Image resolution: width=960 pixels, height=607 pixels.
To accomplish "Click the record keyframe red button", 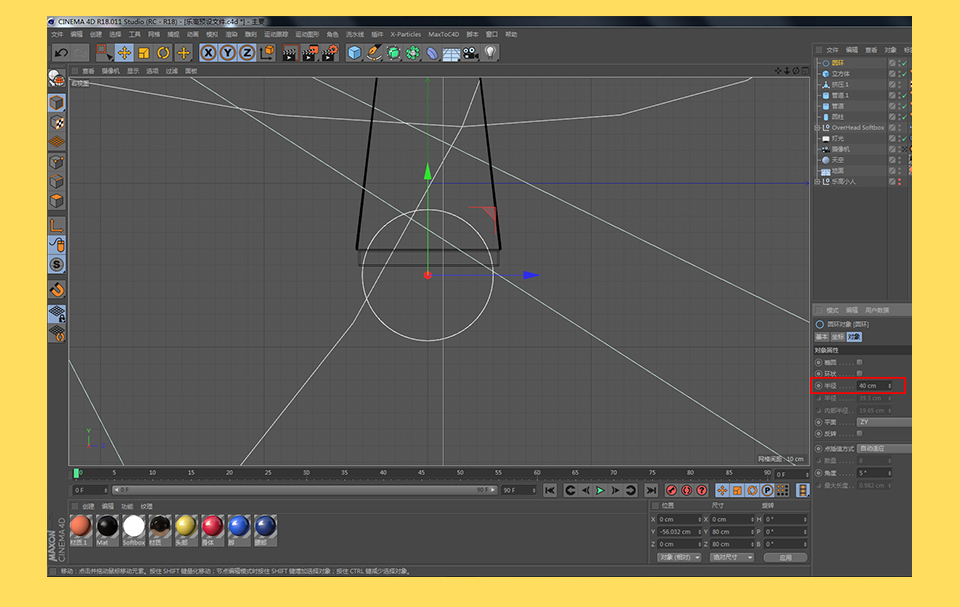I will [x=672, y=490].
